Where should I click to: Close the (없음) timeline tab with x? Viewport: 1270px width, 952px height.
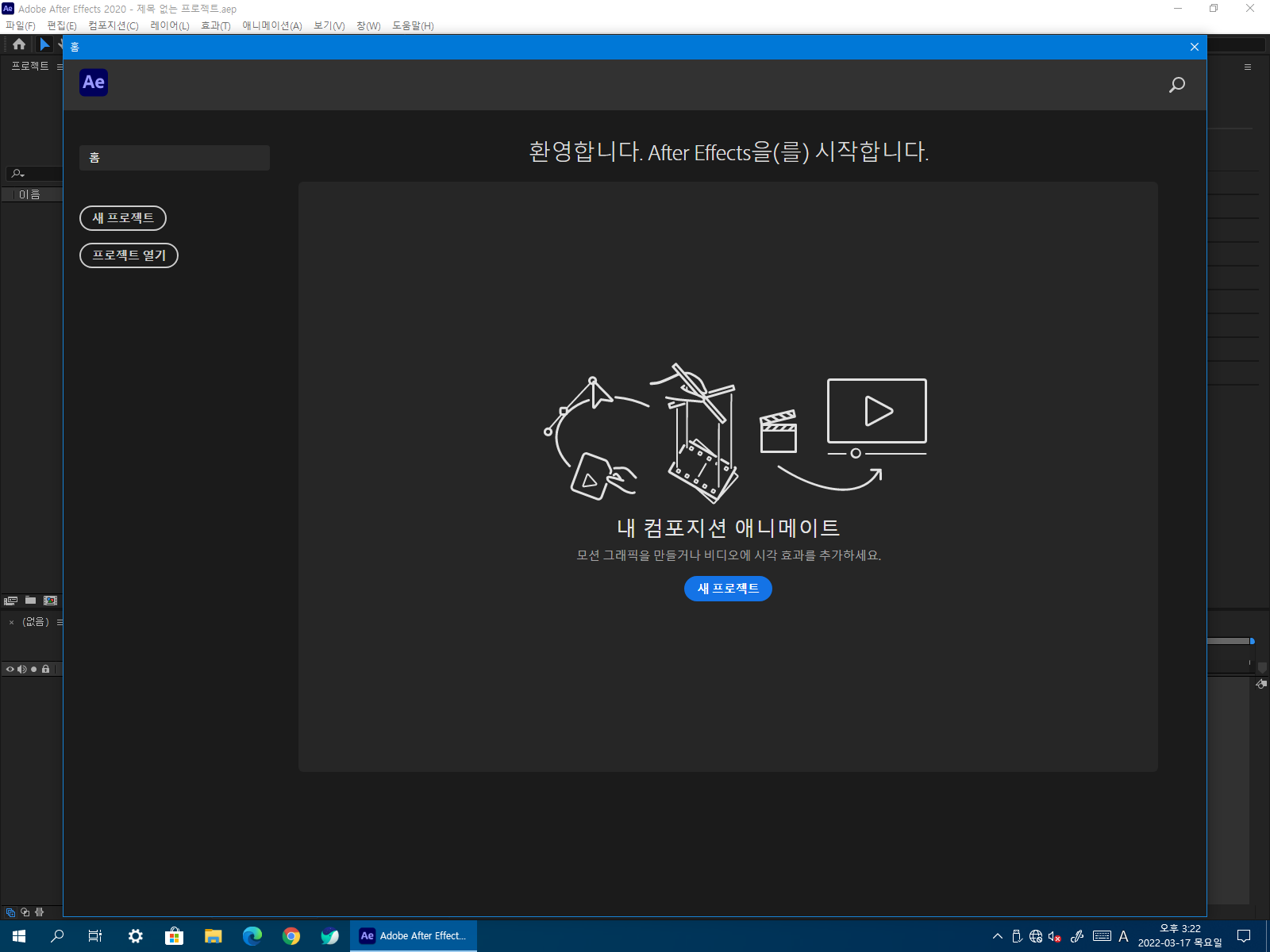point(11,623)
